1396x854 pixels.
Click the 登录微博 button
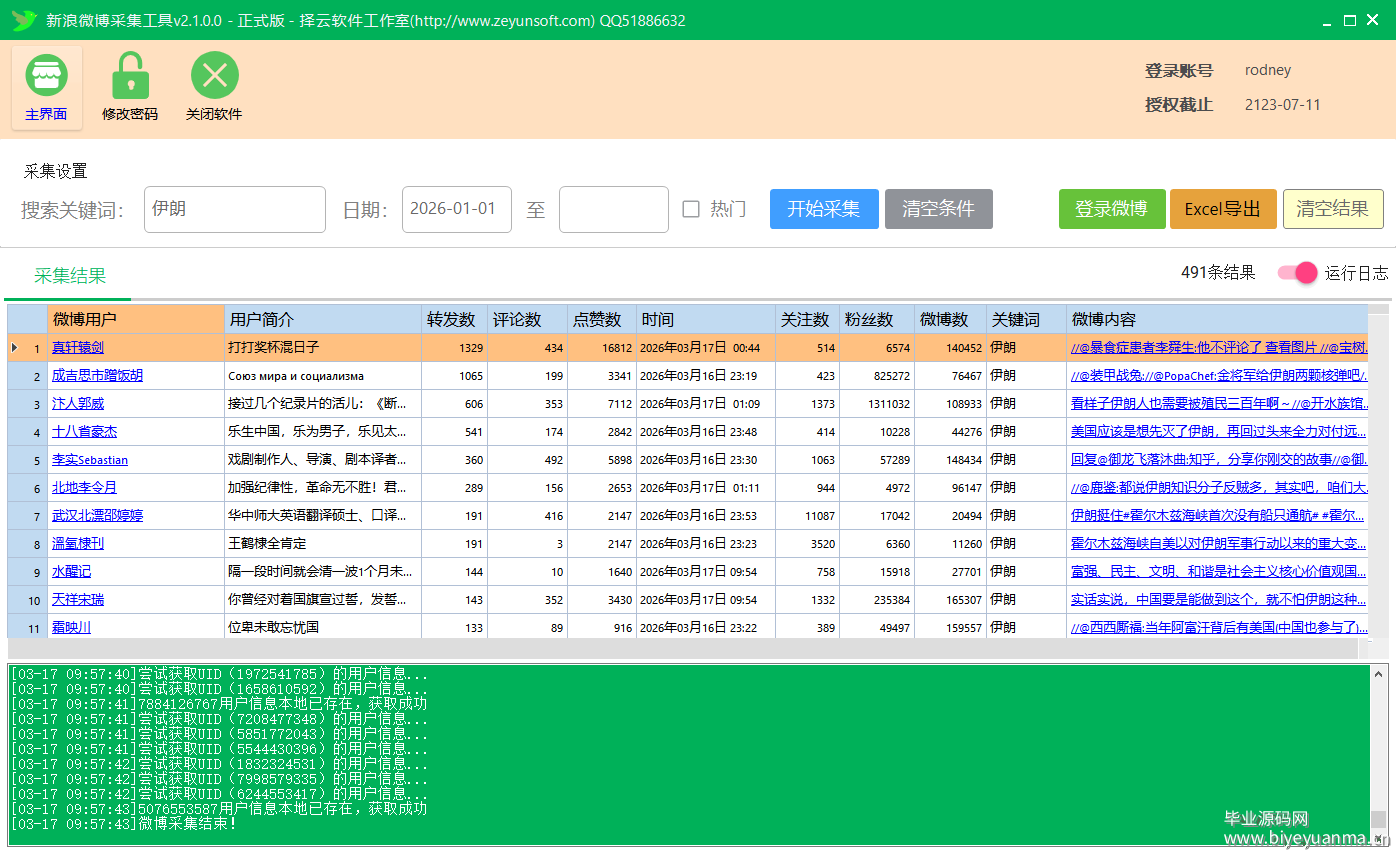pos(1111,209)
